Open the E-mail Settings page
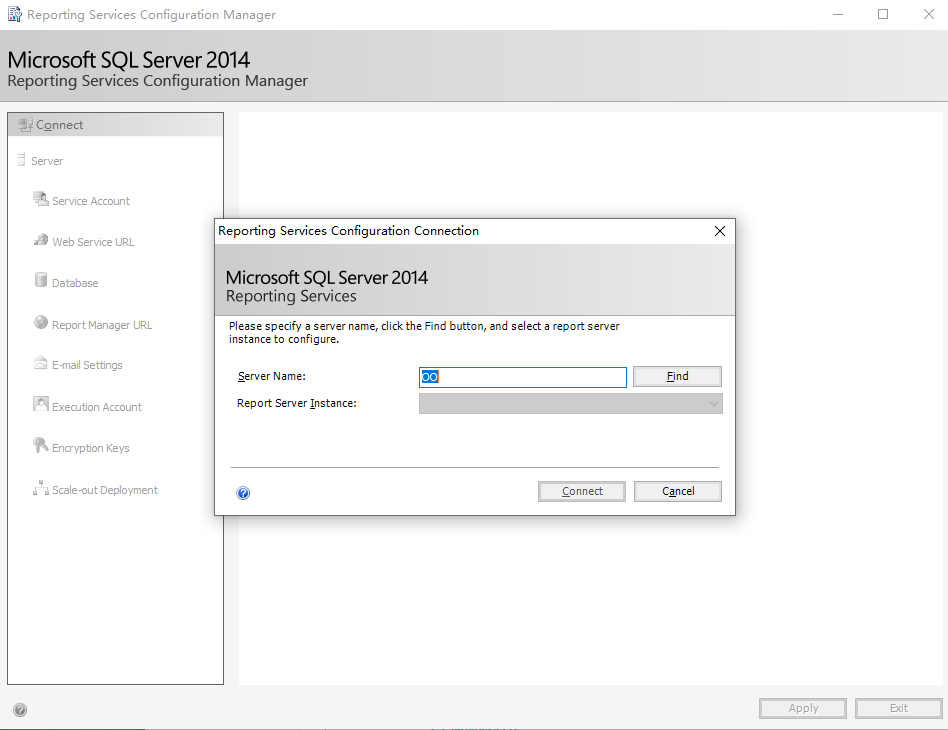The height and width of the screenshot is (730, 948). tap(87, 365)
